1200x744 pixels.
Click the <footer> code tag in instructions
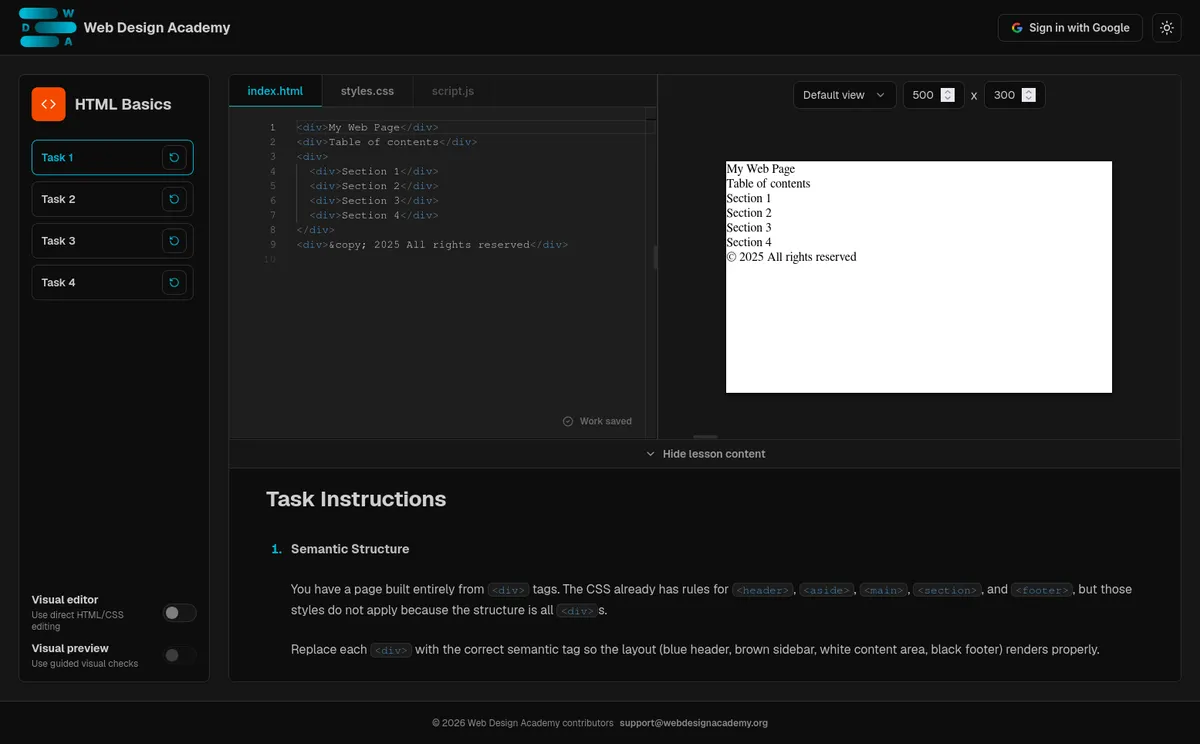[1042, 590]
